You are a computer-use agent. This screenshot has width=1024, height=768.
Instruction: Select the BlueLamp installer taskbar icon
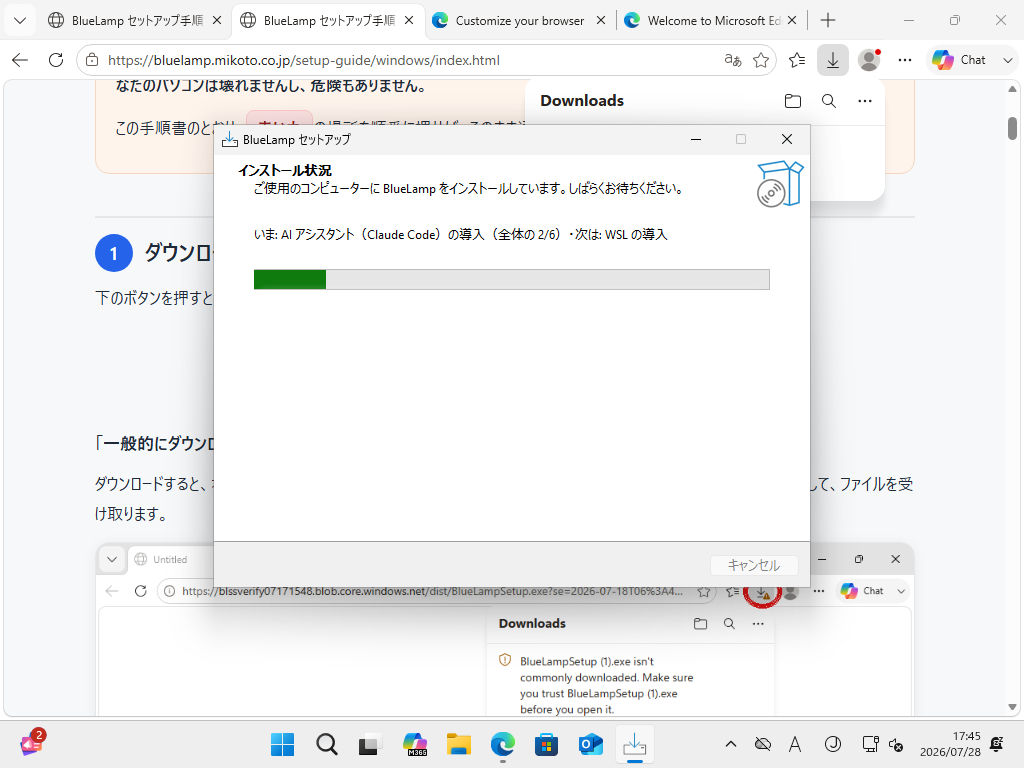point(635,744)
